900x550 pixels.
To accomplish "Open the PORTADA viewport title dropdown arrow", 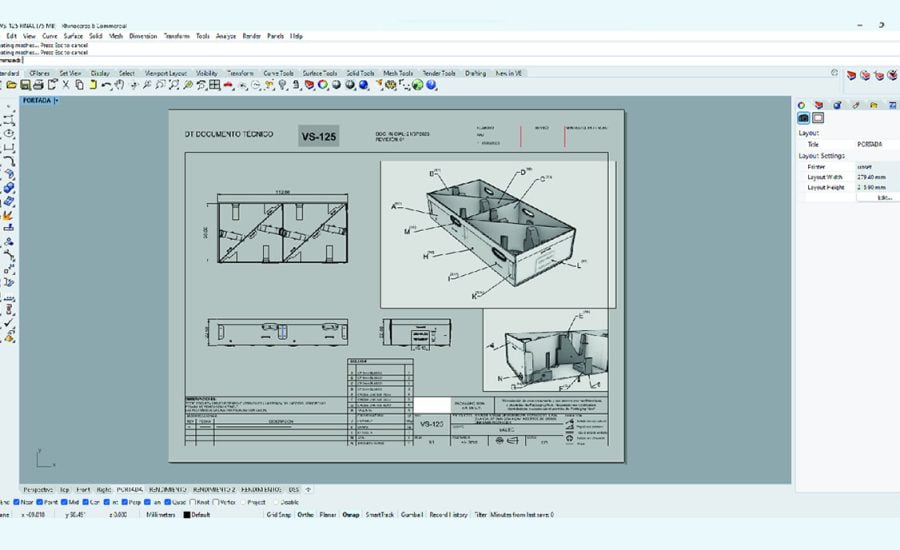I will coord(57,100).
